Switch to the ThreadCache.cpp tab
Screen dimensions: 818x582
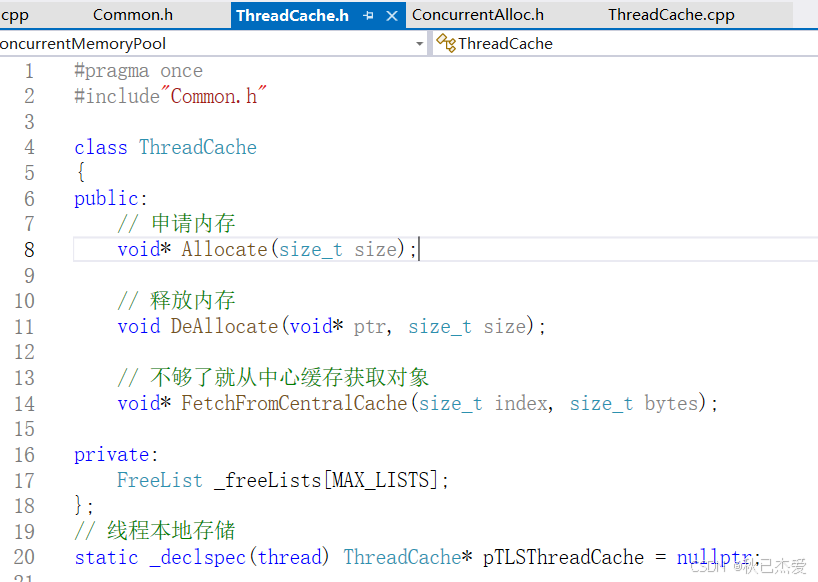click(x=671, y=15)
